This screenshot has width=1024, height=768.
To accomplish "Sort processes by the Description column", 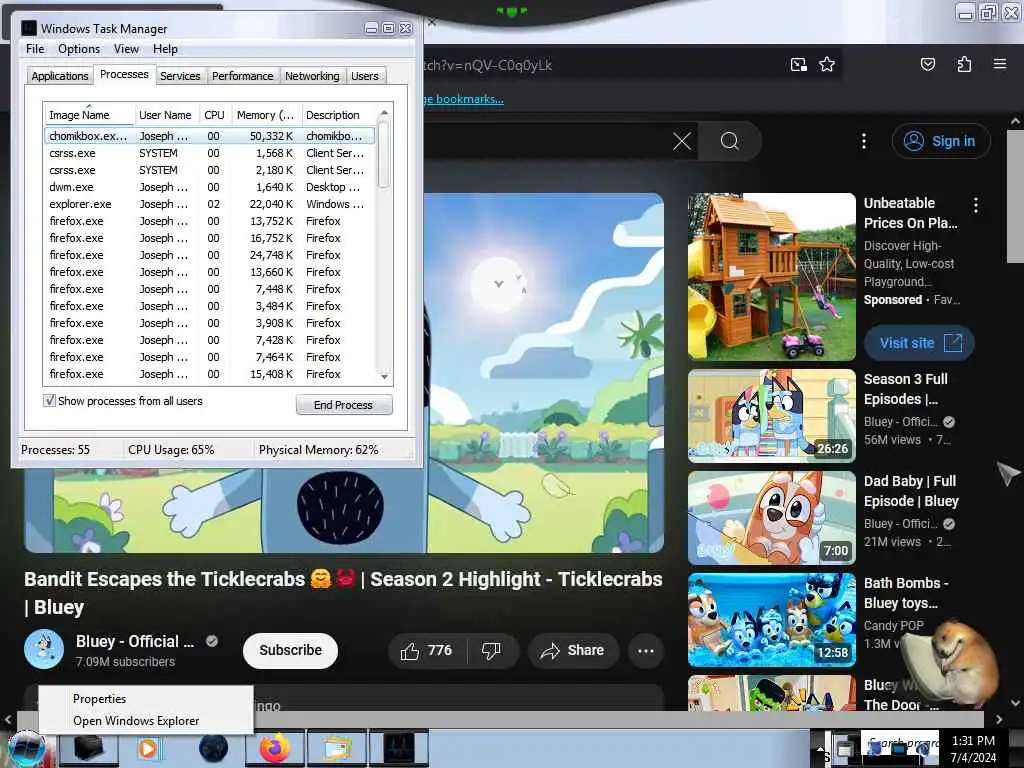I will point(338,115).
